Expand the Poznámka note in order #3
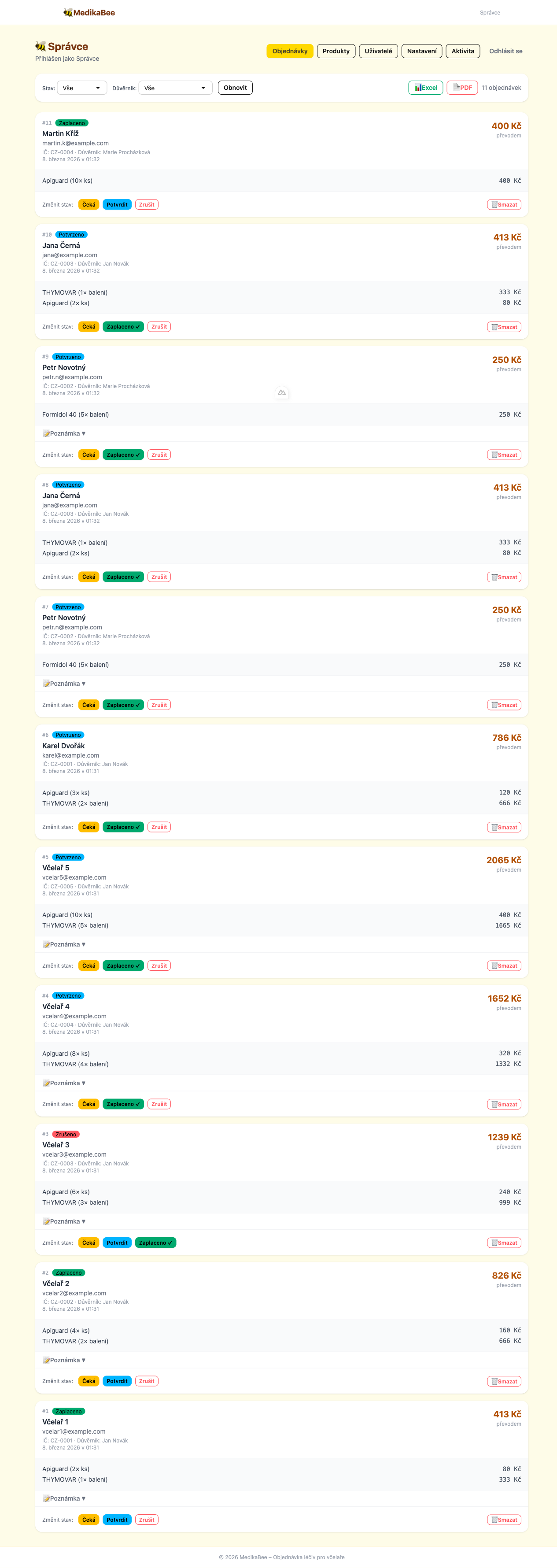 (x=65, y=1222)
